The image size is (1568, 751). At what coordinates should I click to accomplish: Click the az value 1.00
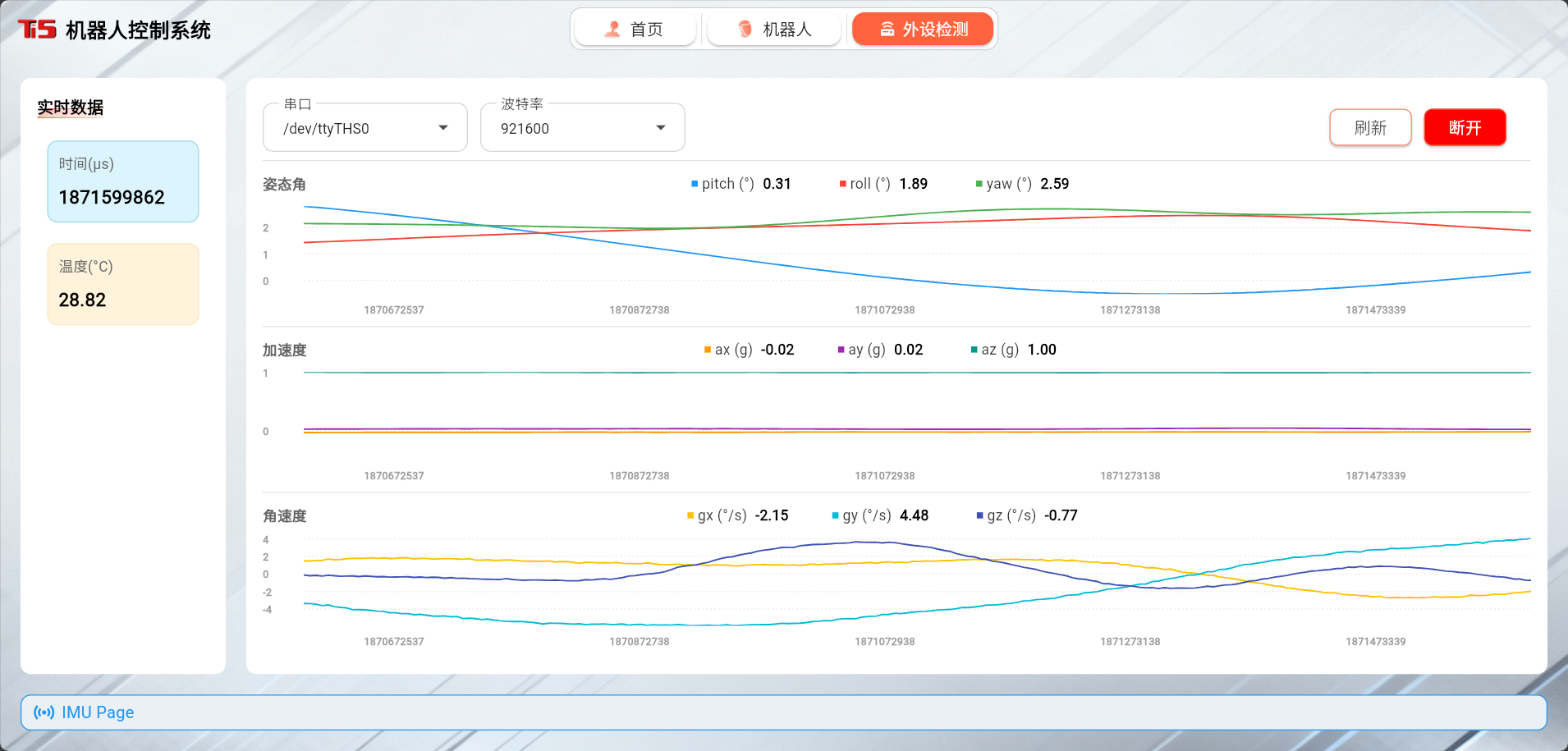[1042, 350]
